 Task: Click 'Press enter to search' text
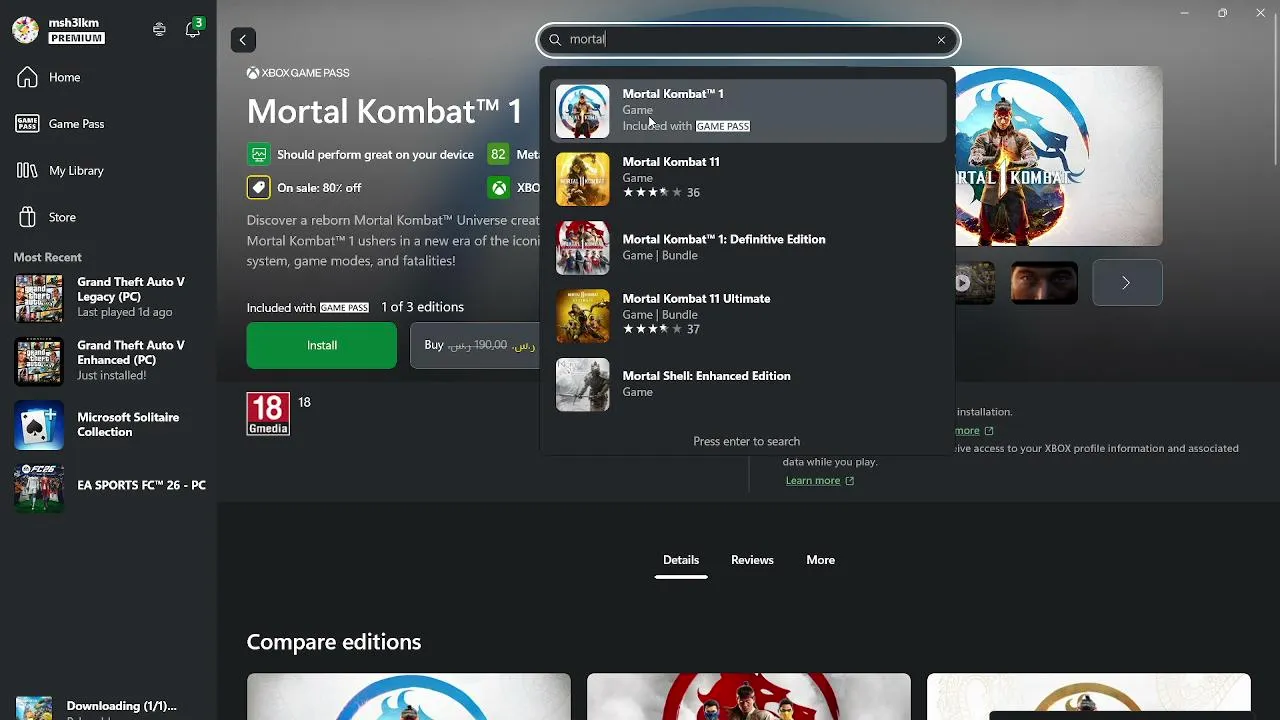click(x=747, y=441)
